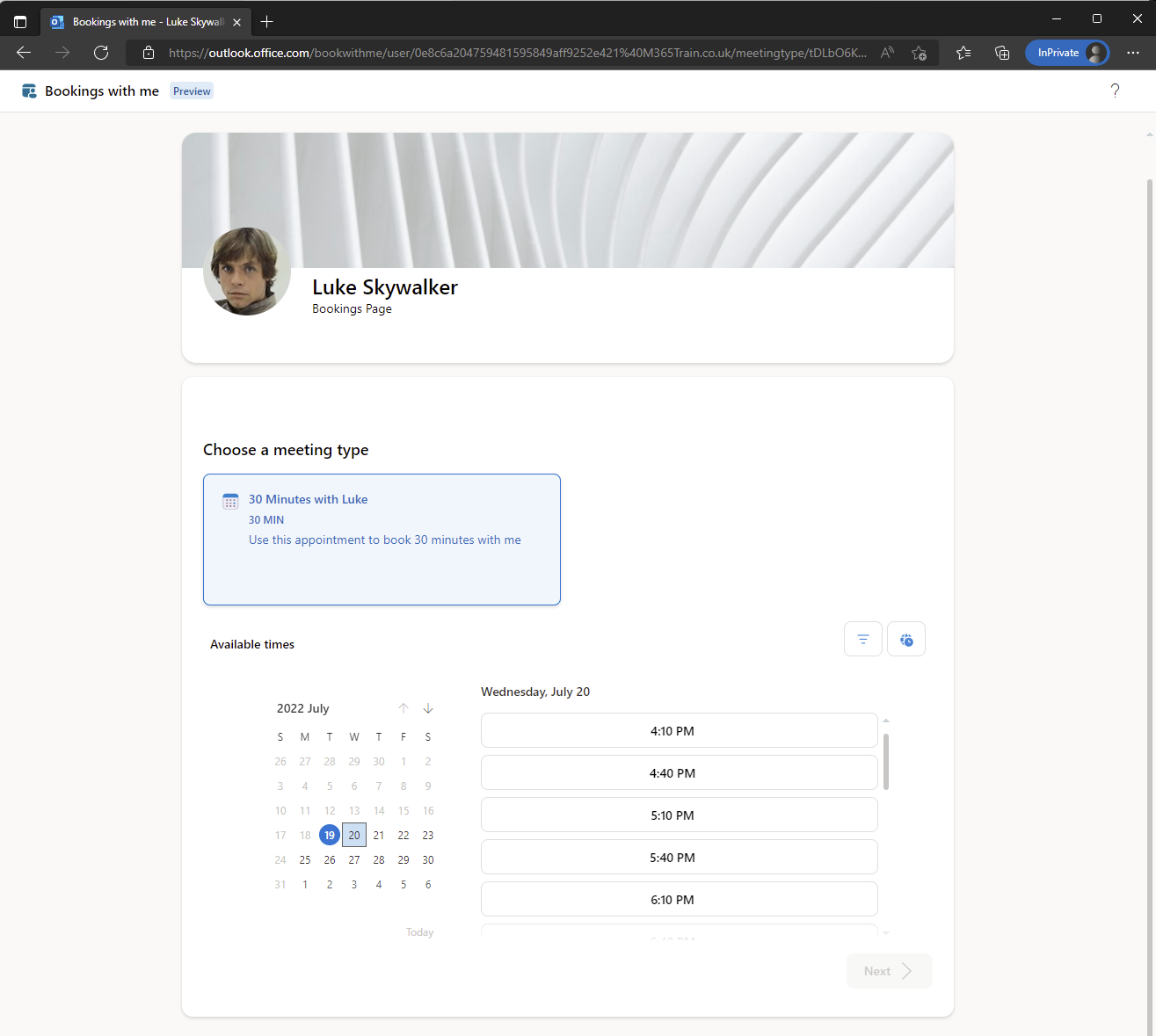The width and height of the screenshot is (1156, 1036).
Task: Pick July 21 on the calendar
Action: click(379, 835)
